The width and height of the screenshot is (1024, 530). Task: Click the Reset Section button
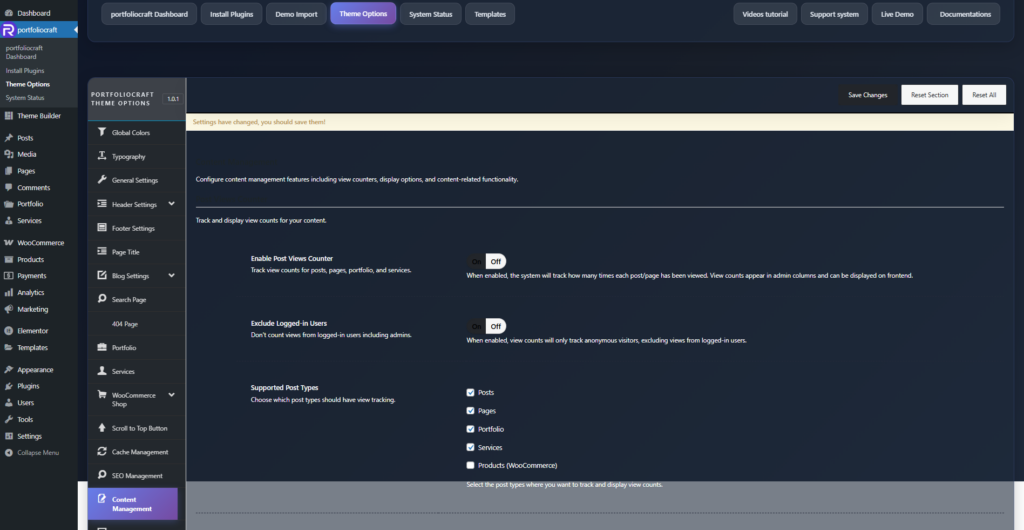[929, 95]
